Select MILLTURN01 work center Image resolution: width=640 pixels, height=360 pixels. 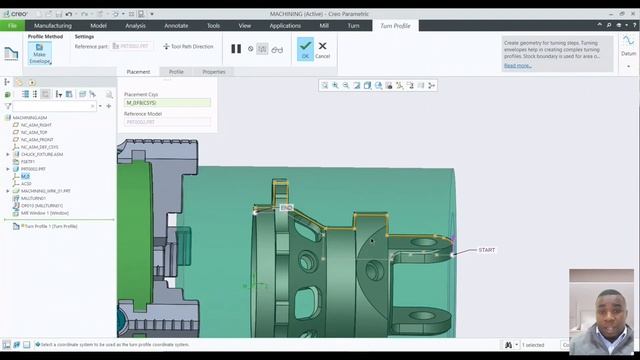[33, 198]
